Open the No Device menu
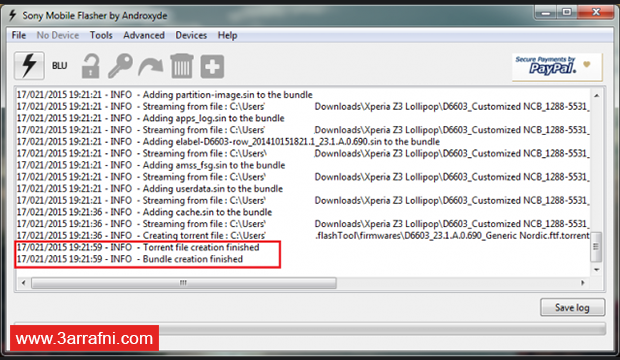620x360 pixels. coord(58,35)
